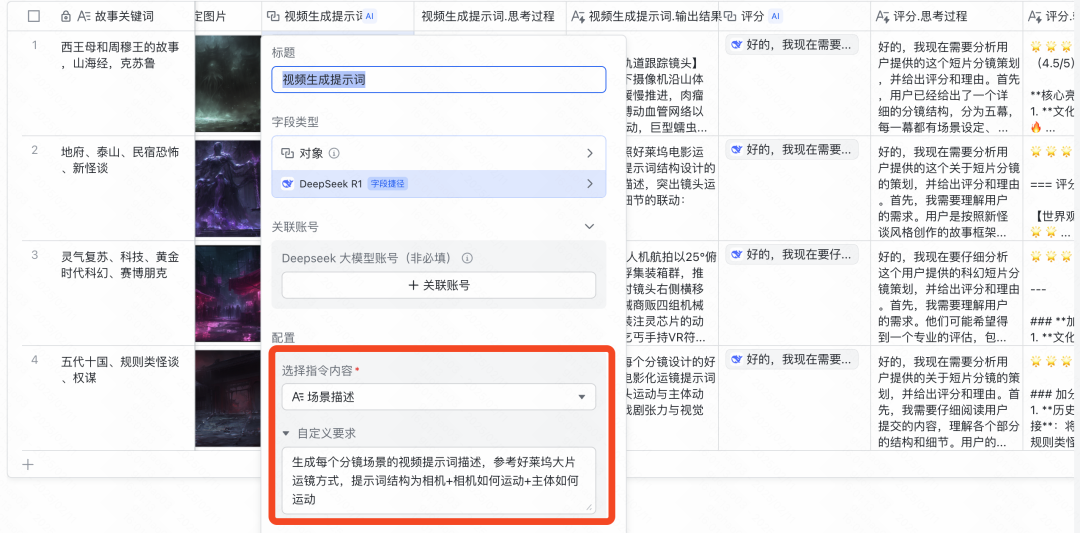Click the text icon of 评分.思考过程 column

(x=882, y=16)
